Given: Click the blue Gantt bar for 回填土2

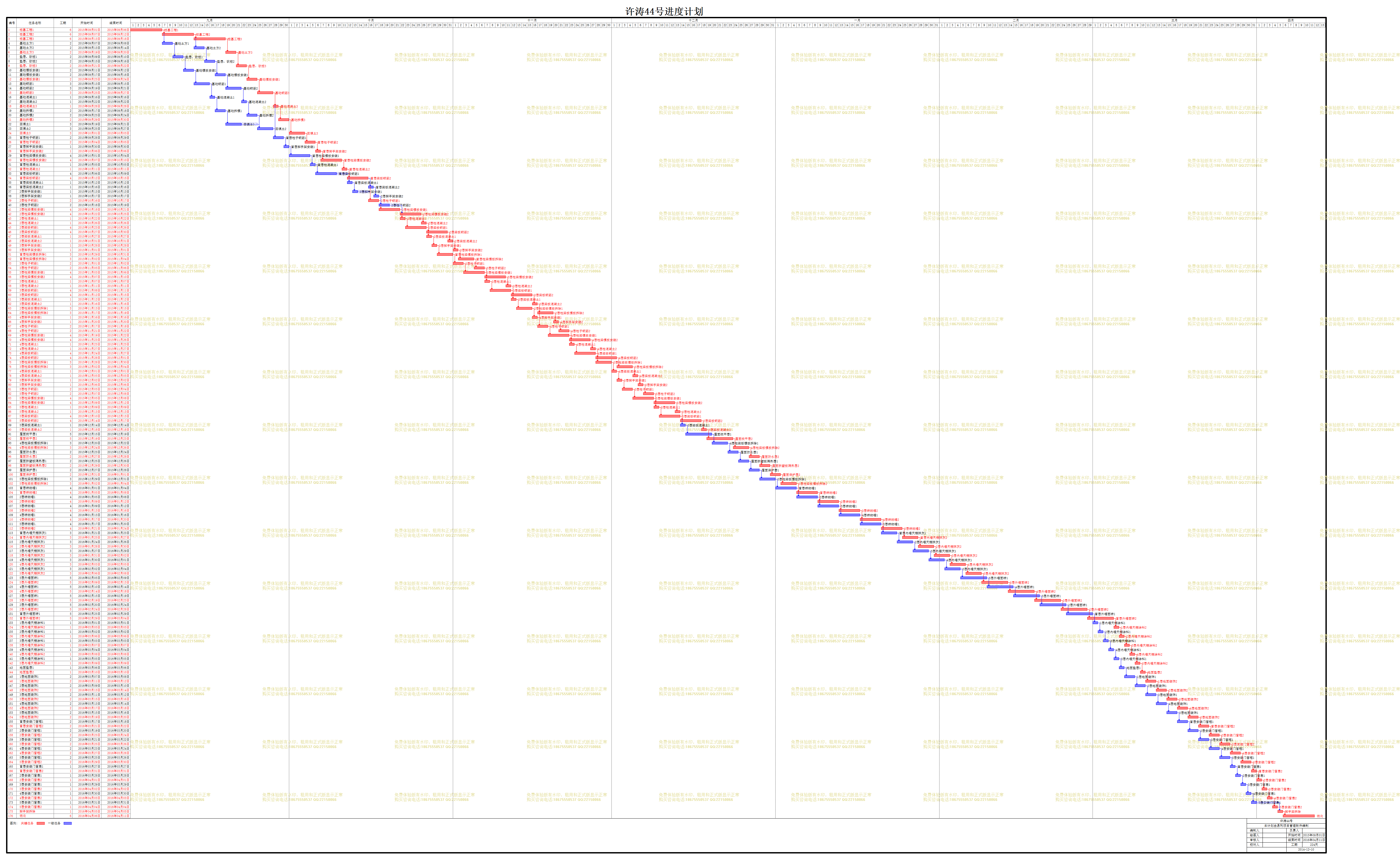Looking at the screenshot, I should 265,129.
